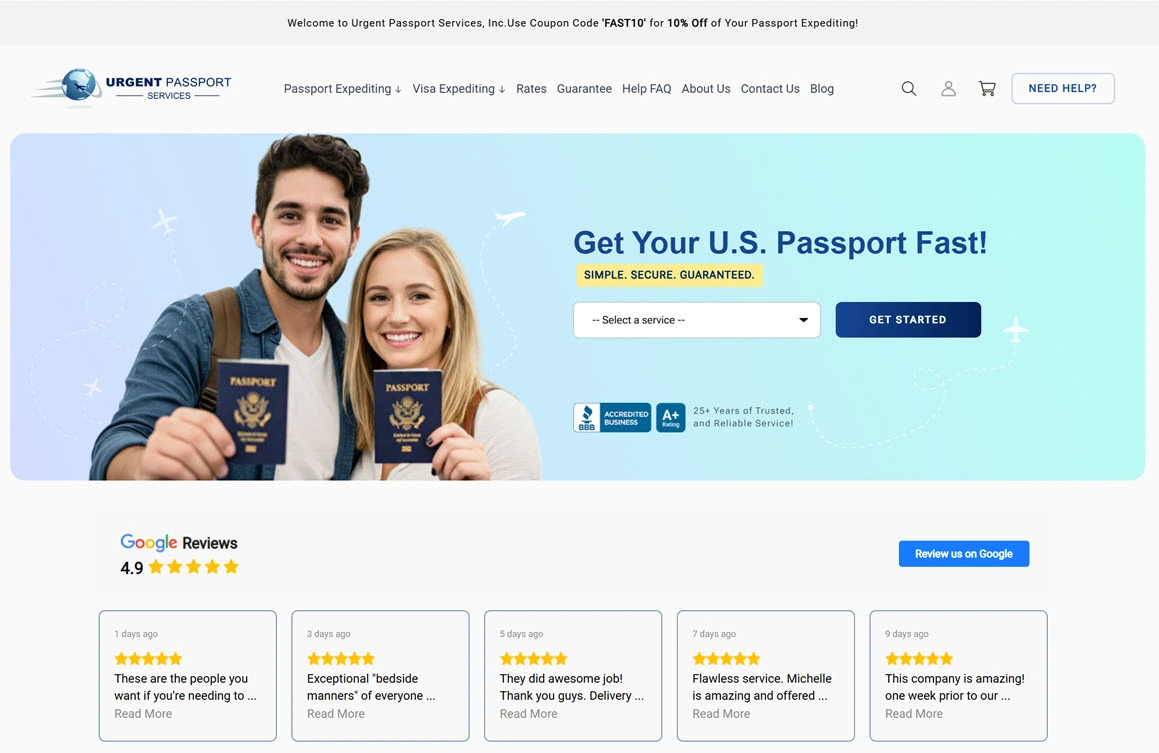Expand the Visa Expediting menu
The image size is (1159, 753).
click(x=458, y=89)
